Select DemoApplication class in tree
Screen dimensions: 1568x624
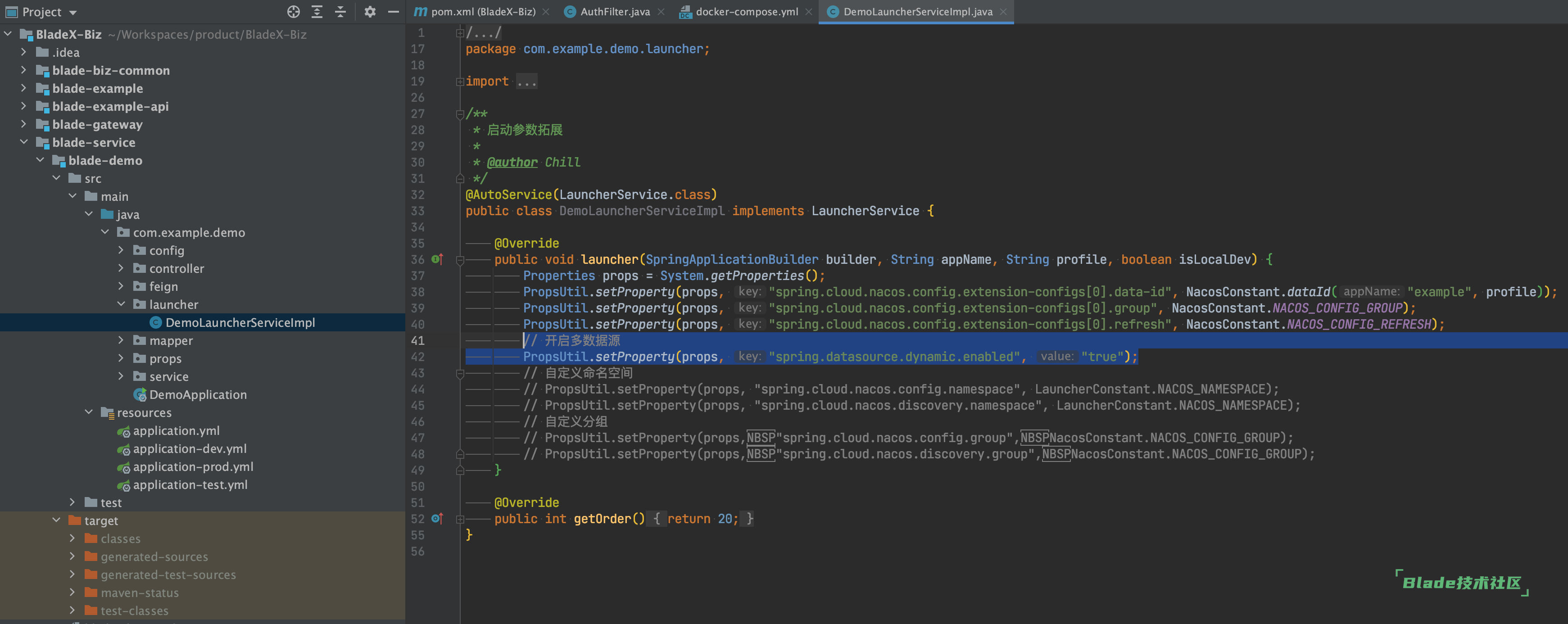(198, 394)
